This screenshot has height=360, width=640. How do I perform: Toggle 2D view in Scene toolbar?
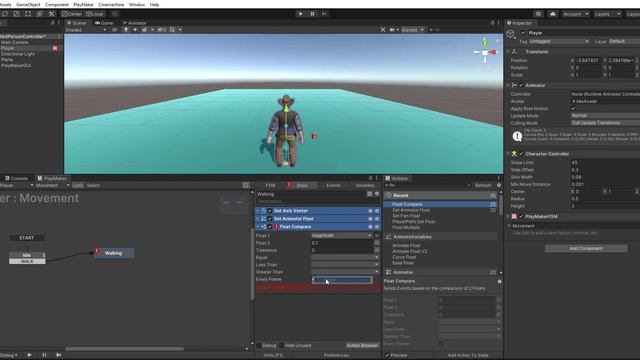[114, 30]
